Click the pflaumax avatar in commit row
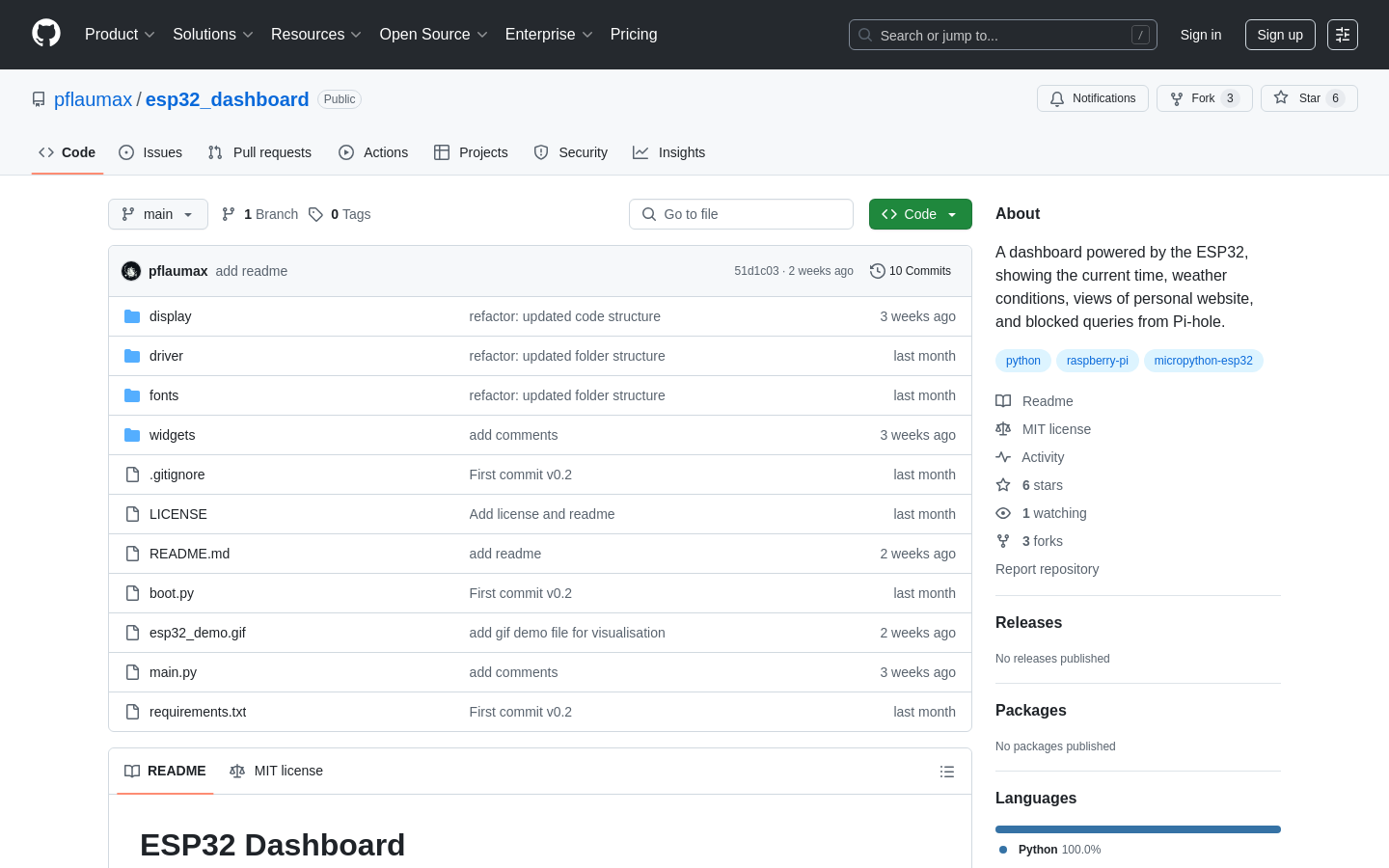The width and height of the screenshot is (1389, 868). click(131, 271)
